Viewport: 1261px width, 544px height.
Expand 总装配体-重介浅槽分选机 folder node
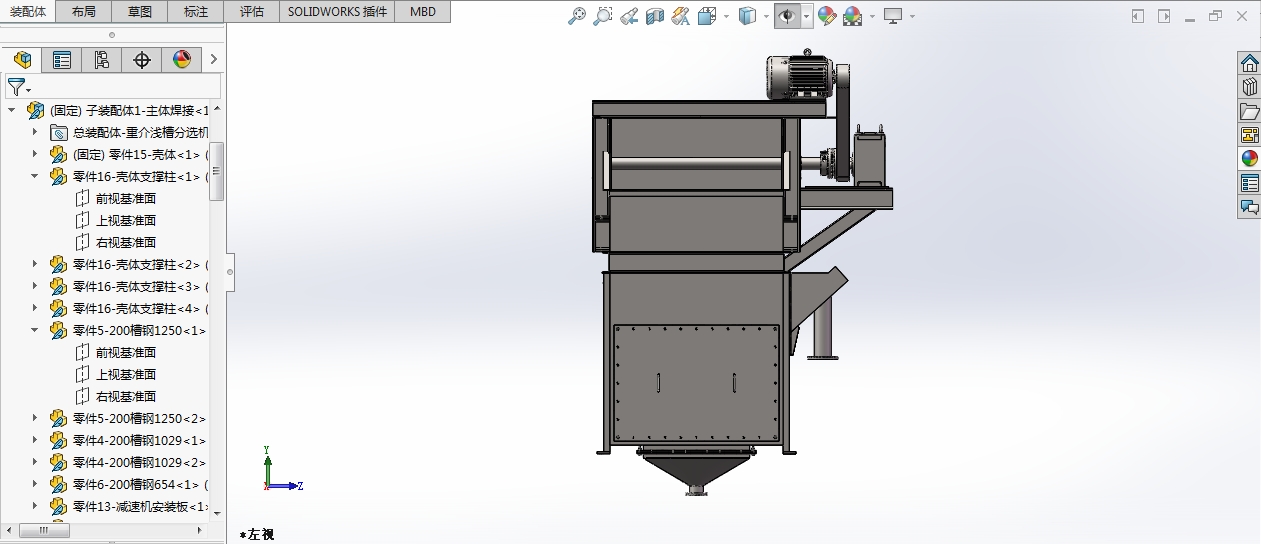(34, 132)
